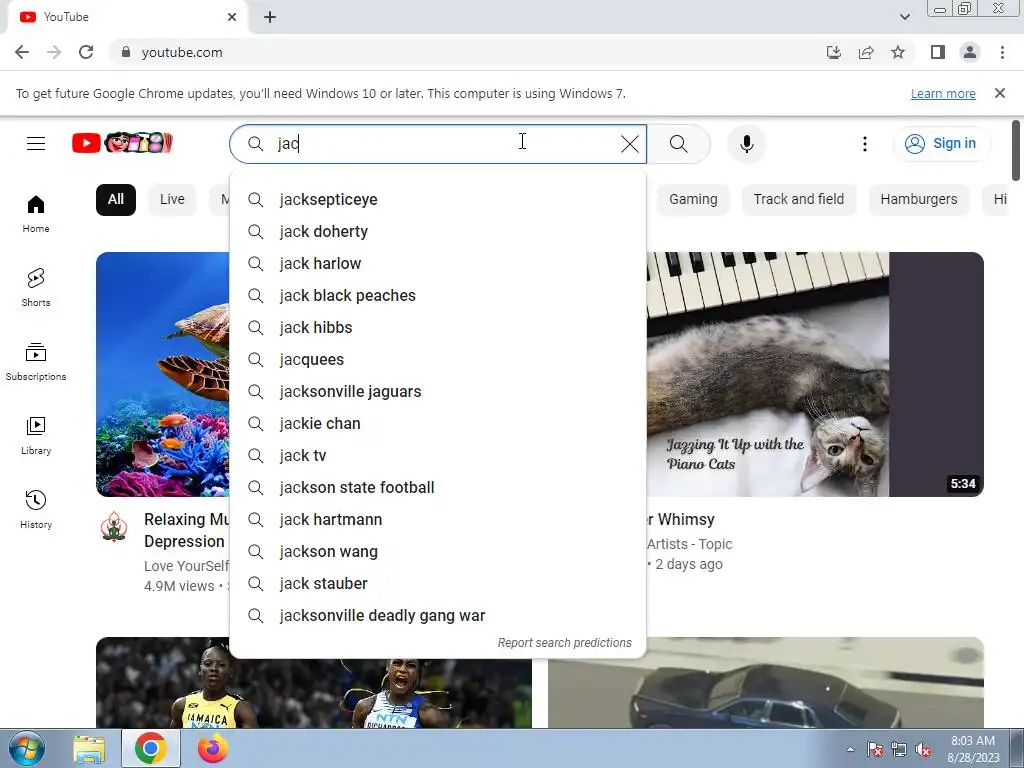Screen dimensions: 1024x768
Task: Share this page via the share icon
Action: [x=866, y=52]
